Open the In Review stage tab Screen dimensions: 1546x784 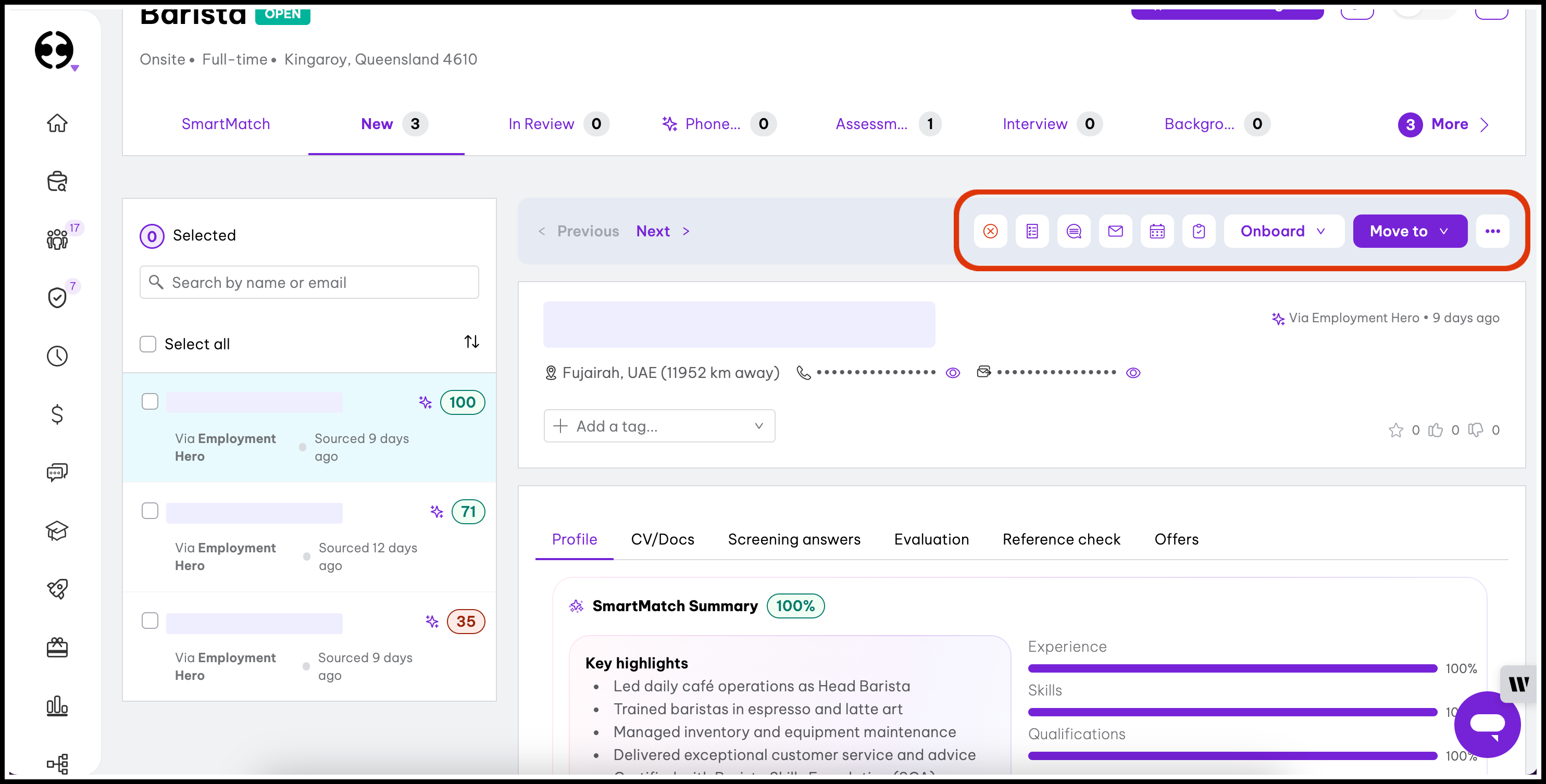541,124
